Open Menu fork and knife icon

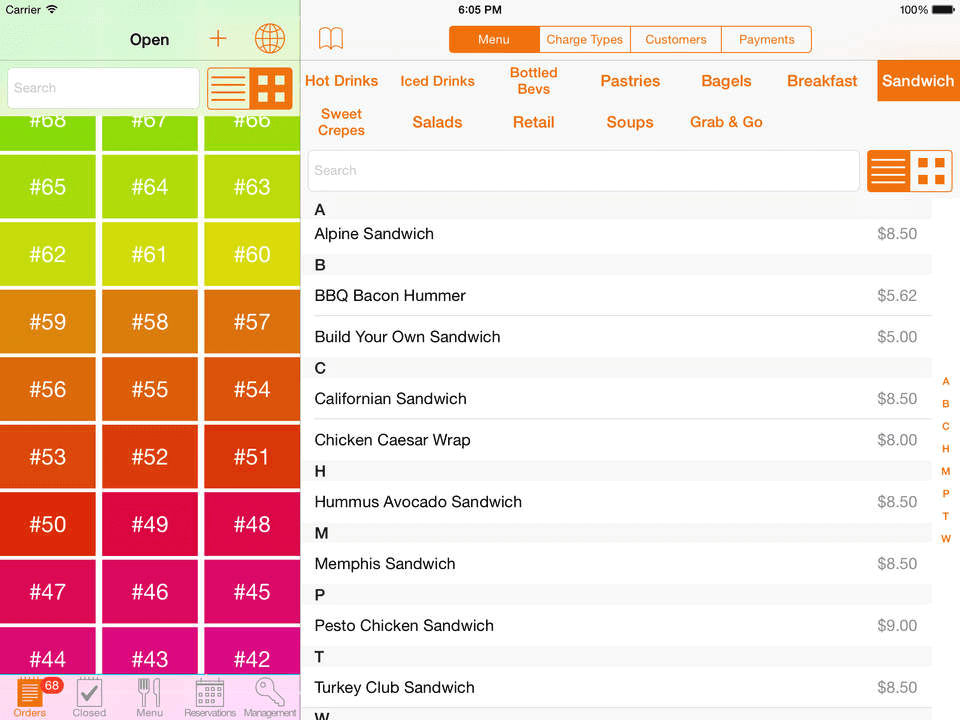tap(149, 697)
